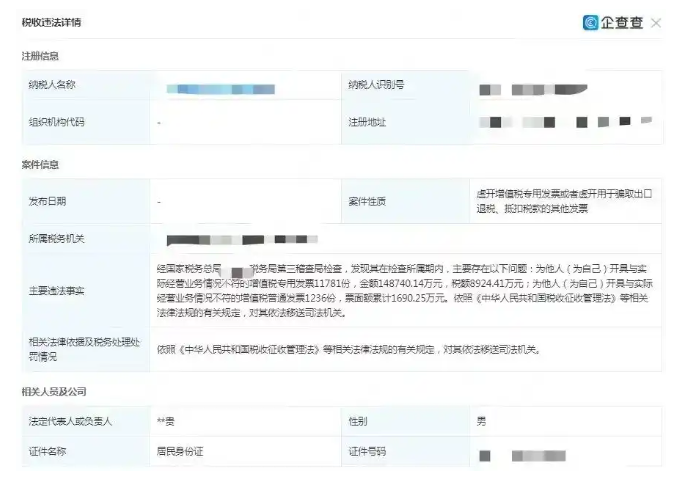Click the 主要违法事实 paragraph text

coord(404,291)
